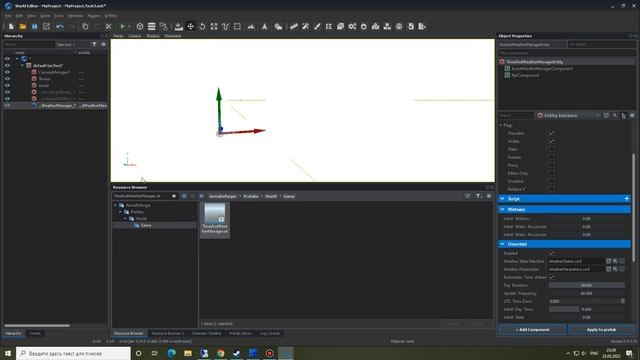
Task: Toggle Automatic Time Advance checkbox
Action: pos(551,277)
